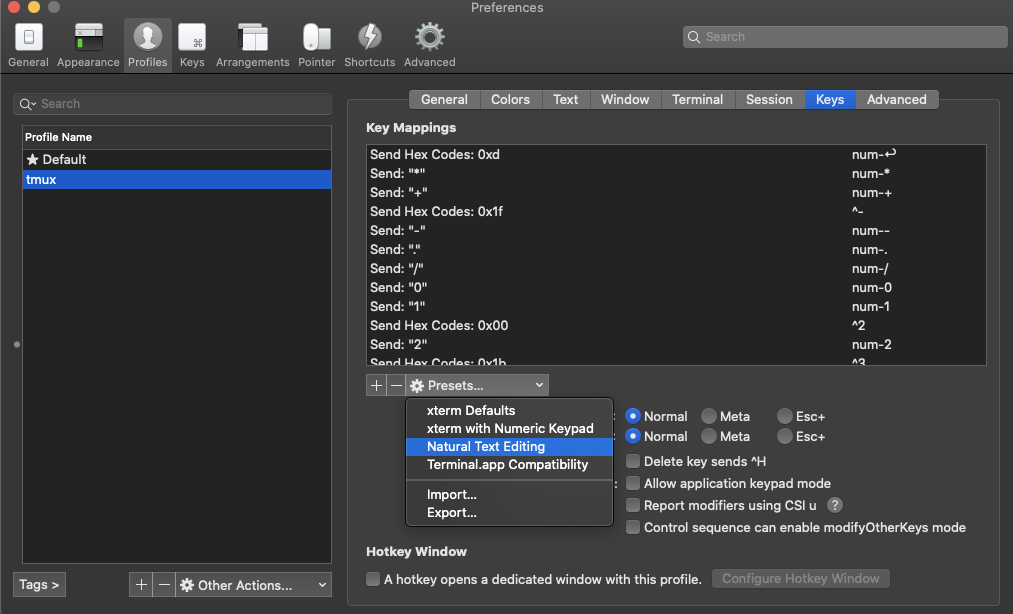This screenshot has width=1013, height=614.
Task: Select the Send: "/" mapping row
Action: (676, 269)
